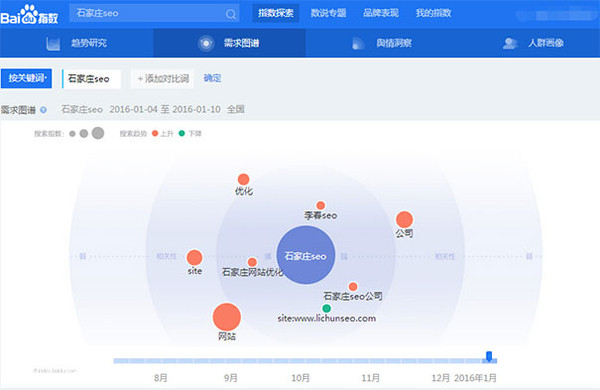Open 品牌表现 menu item
600x390 pixels.
381,13
